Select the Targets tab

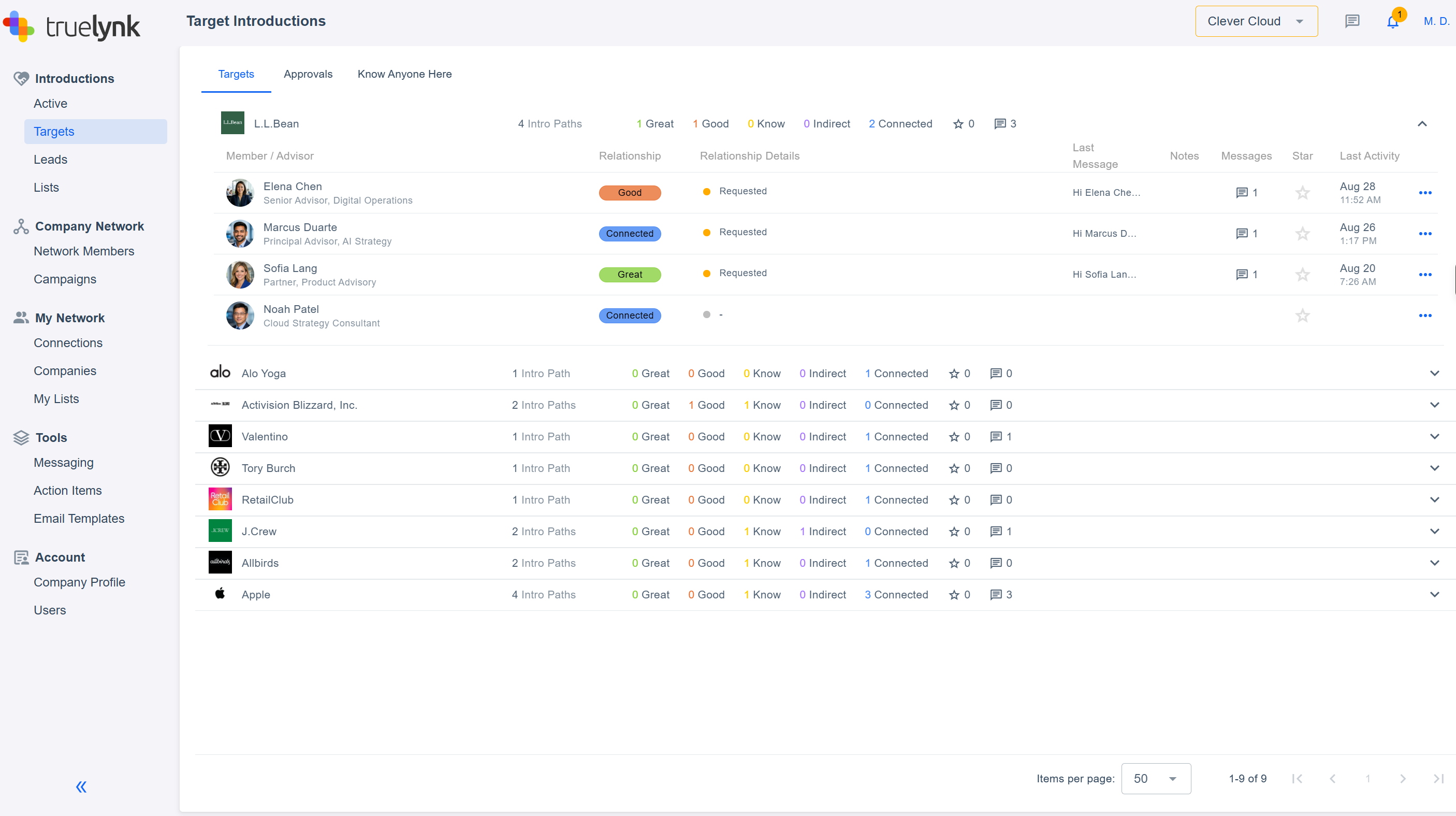pyautogui.click(x=236, y=74)
